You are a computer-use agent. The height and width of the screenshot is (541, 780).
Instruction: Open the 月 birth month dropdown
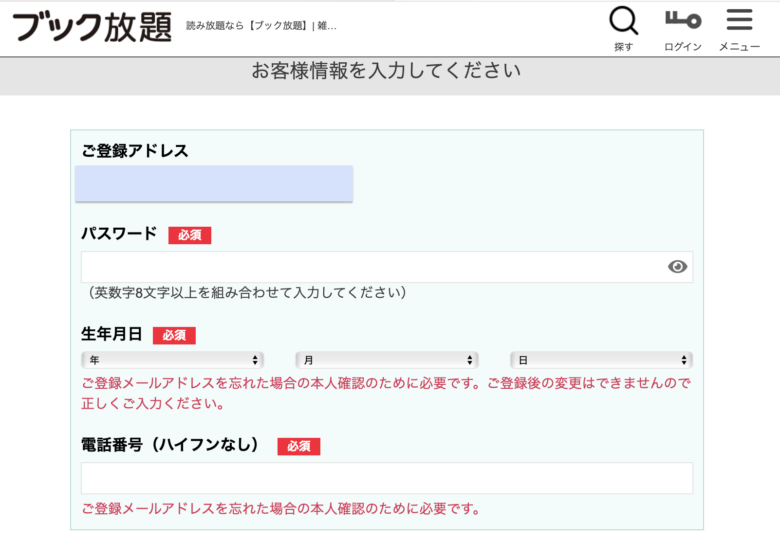click(387, 360)
